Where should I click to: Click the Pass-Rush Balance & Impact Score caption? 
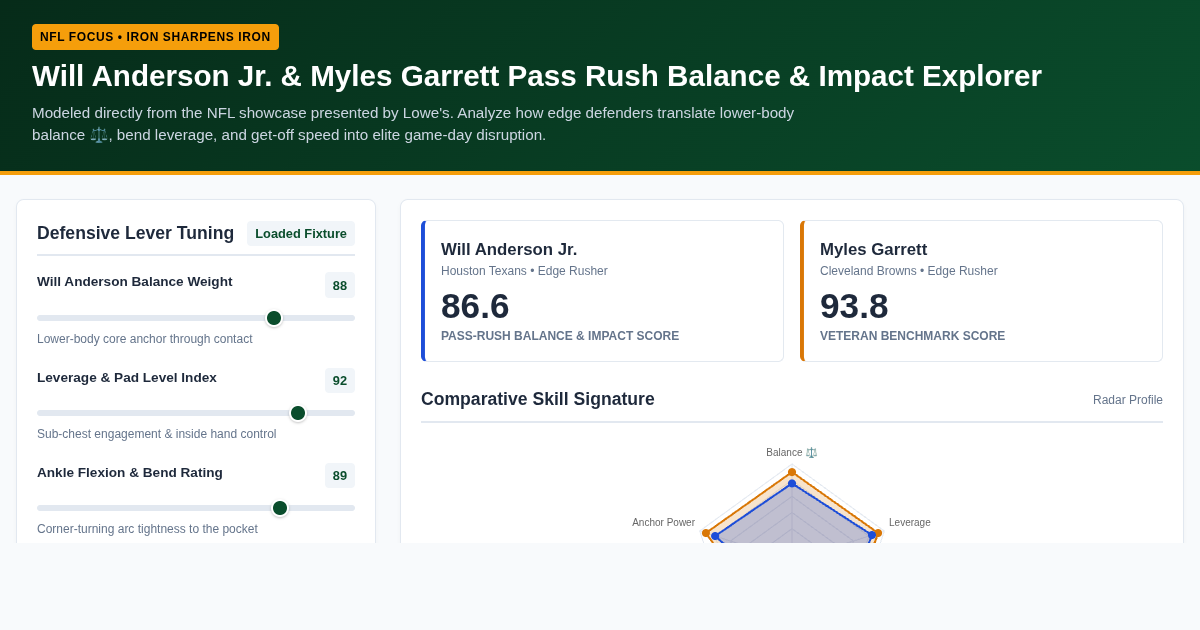pyautogui.click(x=560, y=336)
